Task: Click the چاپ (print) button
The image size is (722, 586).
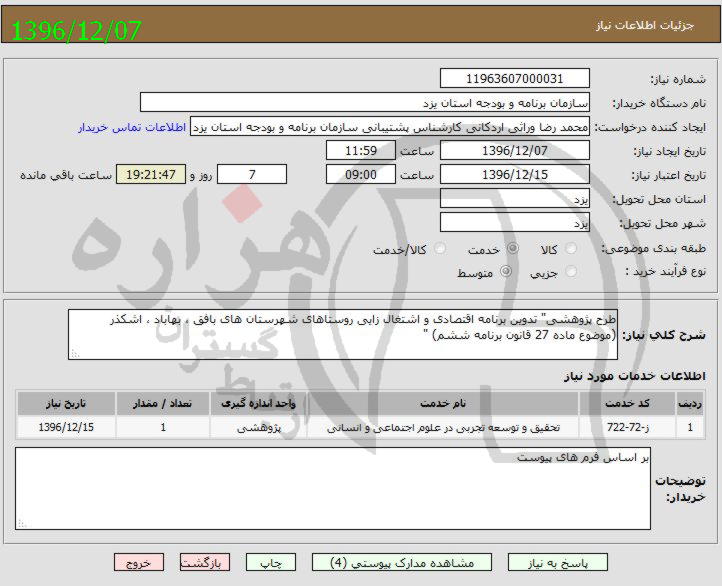Action: [271, 563]
